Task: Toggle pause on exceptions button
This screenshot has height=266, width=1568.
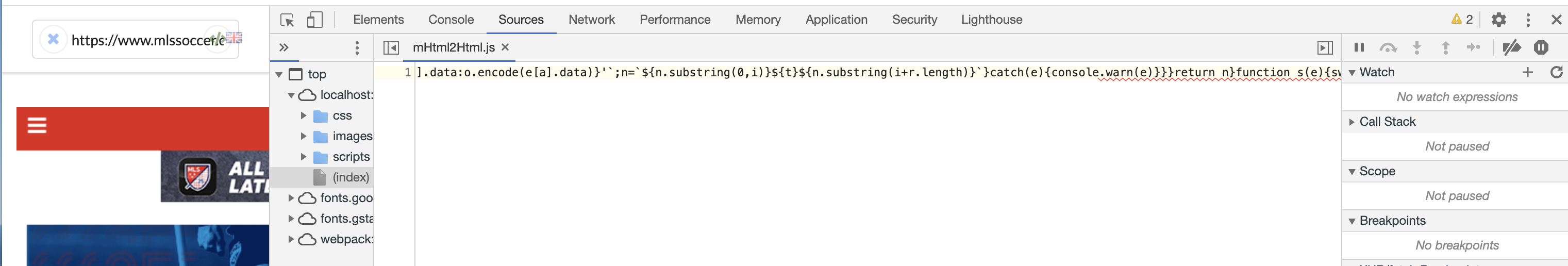Action: click(x=1541, y=47)
